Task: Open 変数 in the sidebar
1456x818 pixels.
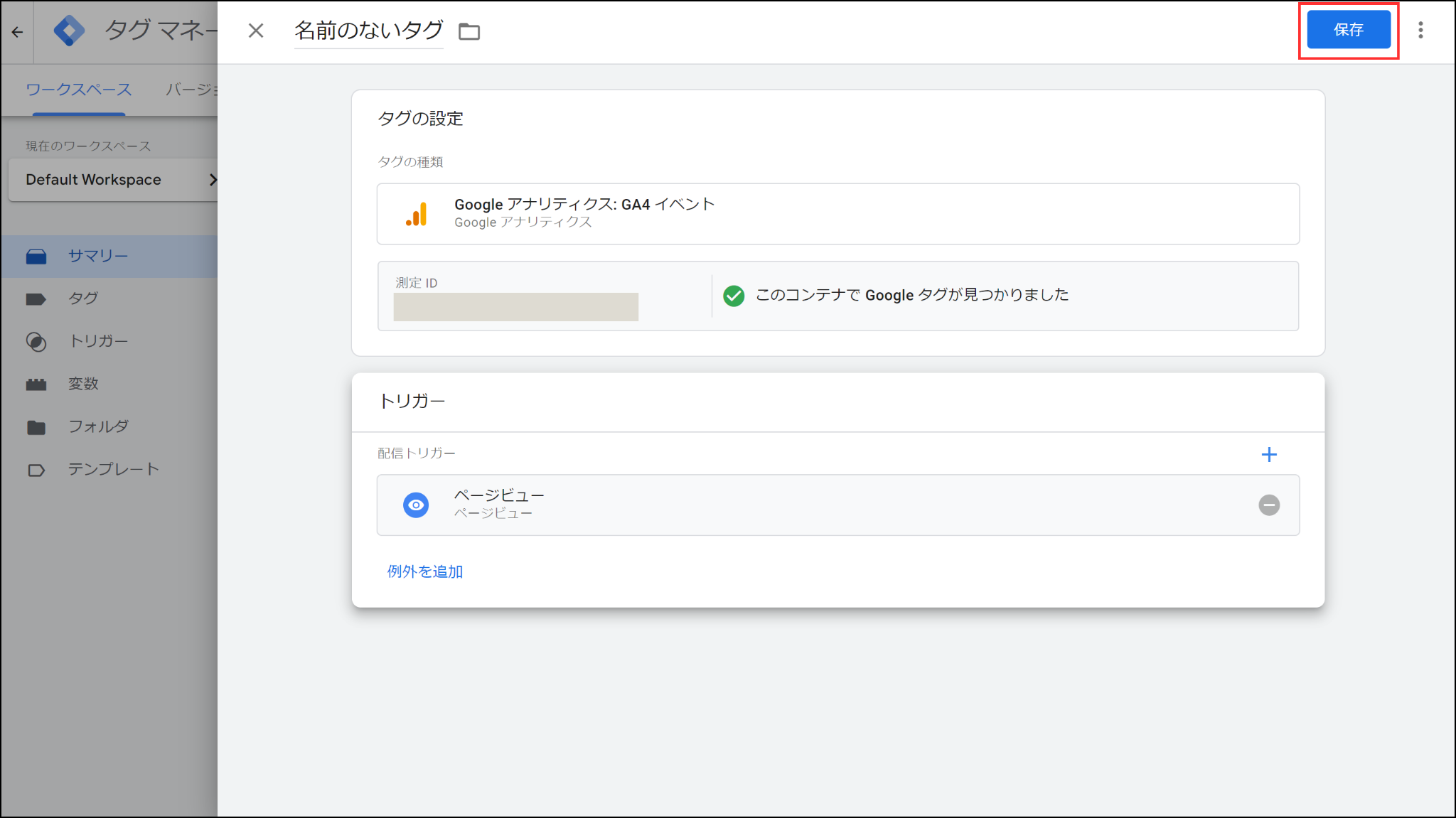Action: pos(109,384)
